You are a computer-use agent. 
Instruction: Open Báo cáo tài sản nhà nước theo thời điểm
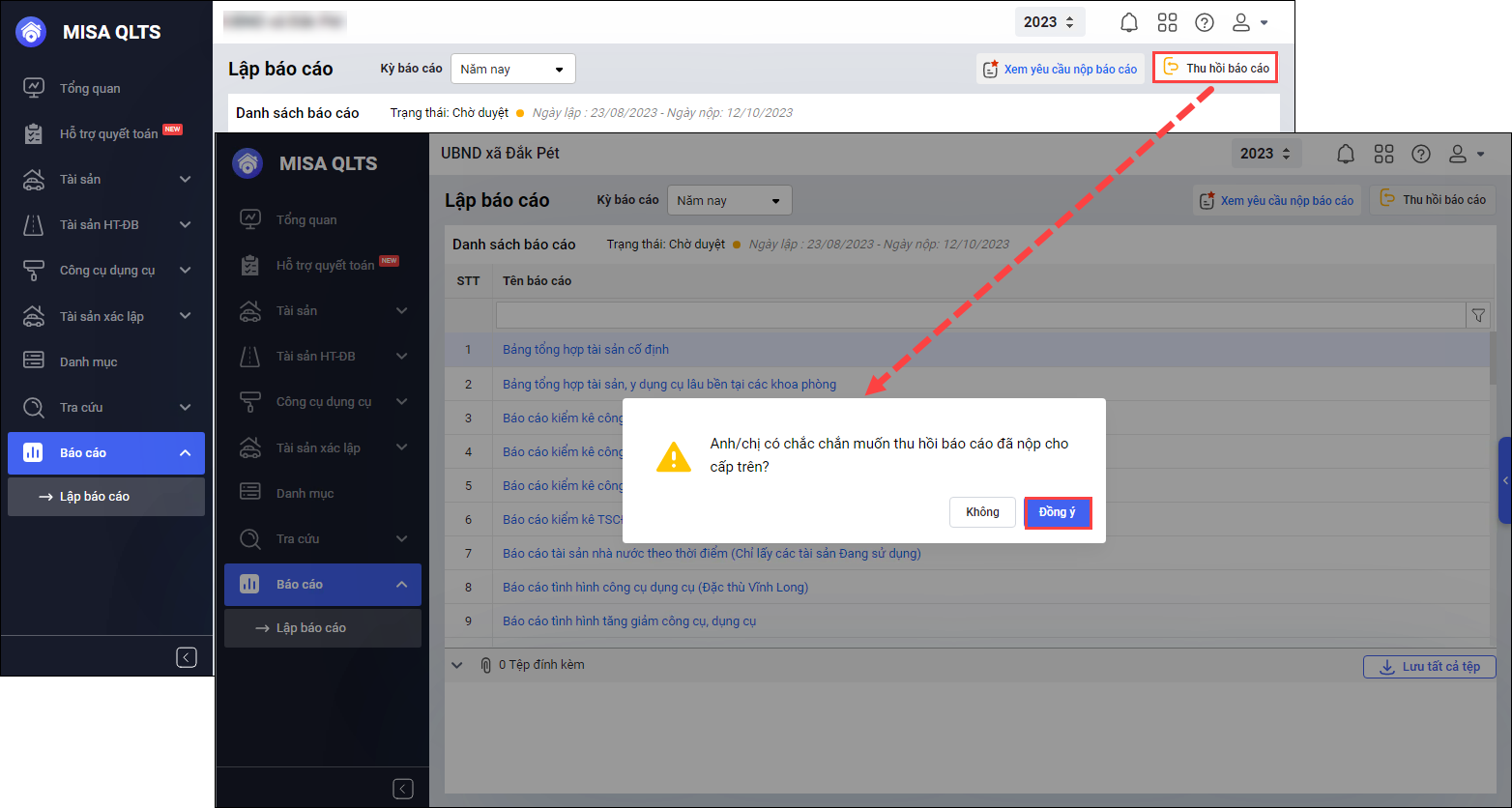coord(712,554)
